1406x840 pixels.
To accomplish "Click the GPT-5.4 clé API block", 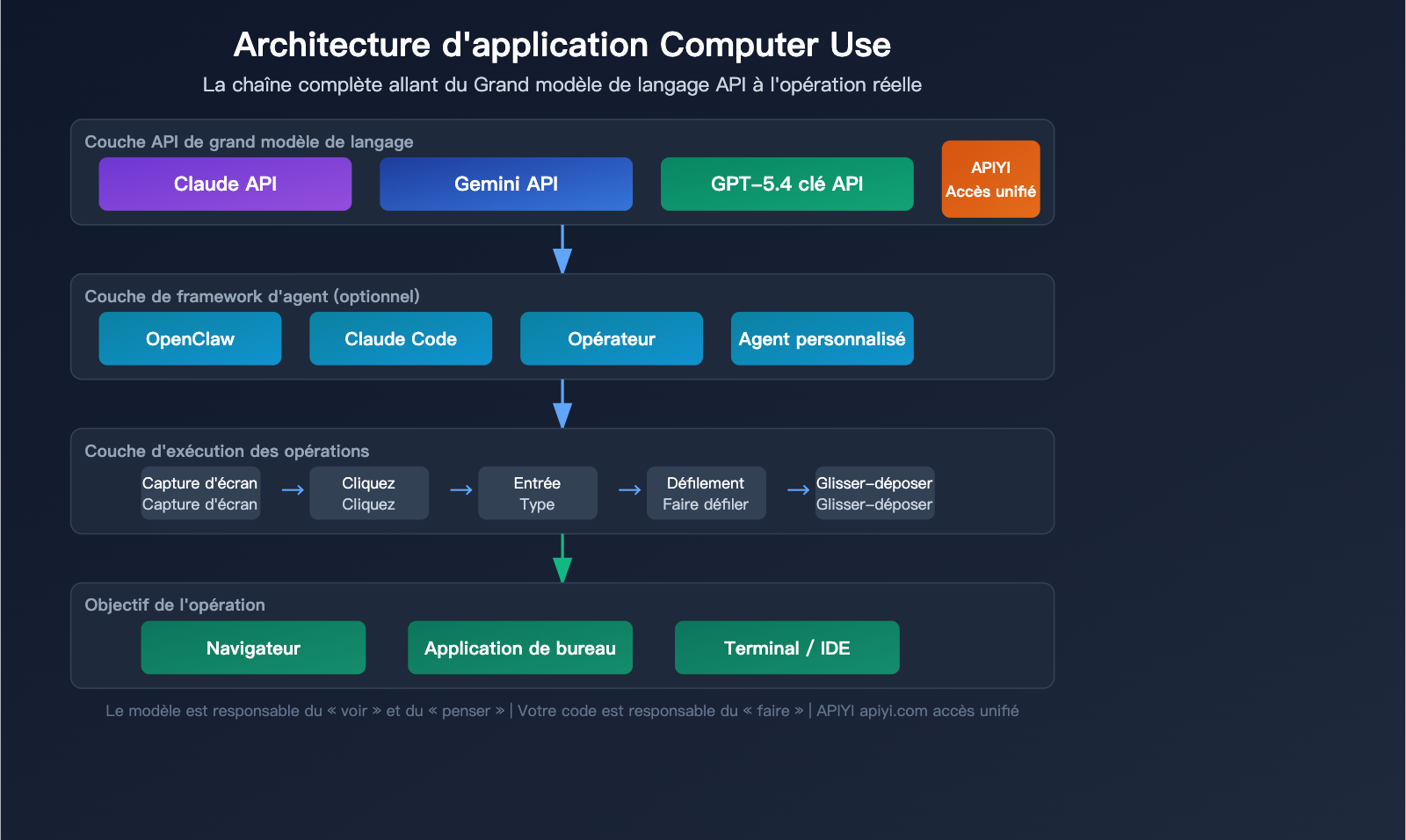I will click(786, 184).
